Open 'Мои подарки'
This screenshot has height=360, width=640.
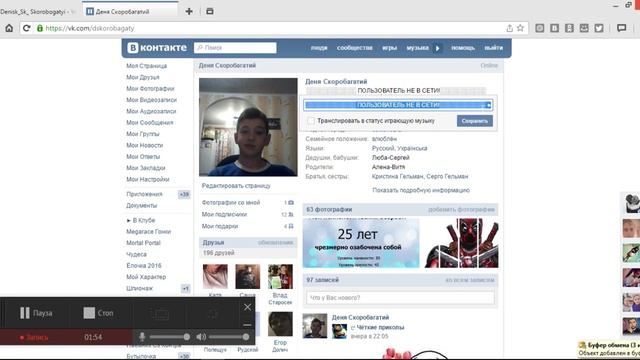(220, 226)
